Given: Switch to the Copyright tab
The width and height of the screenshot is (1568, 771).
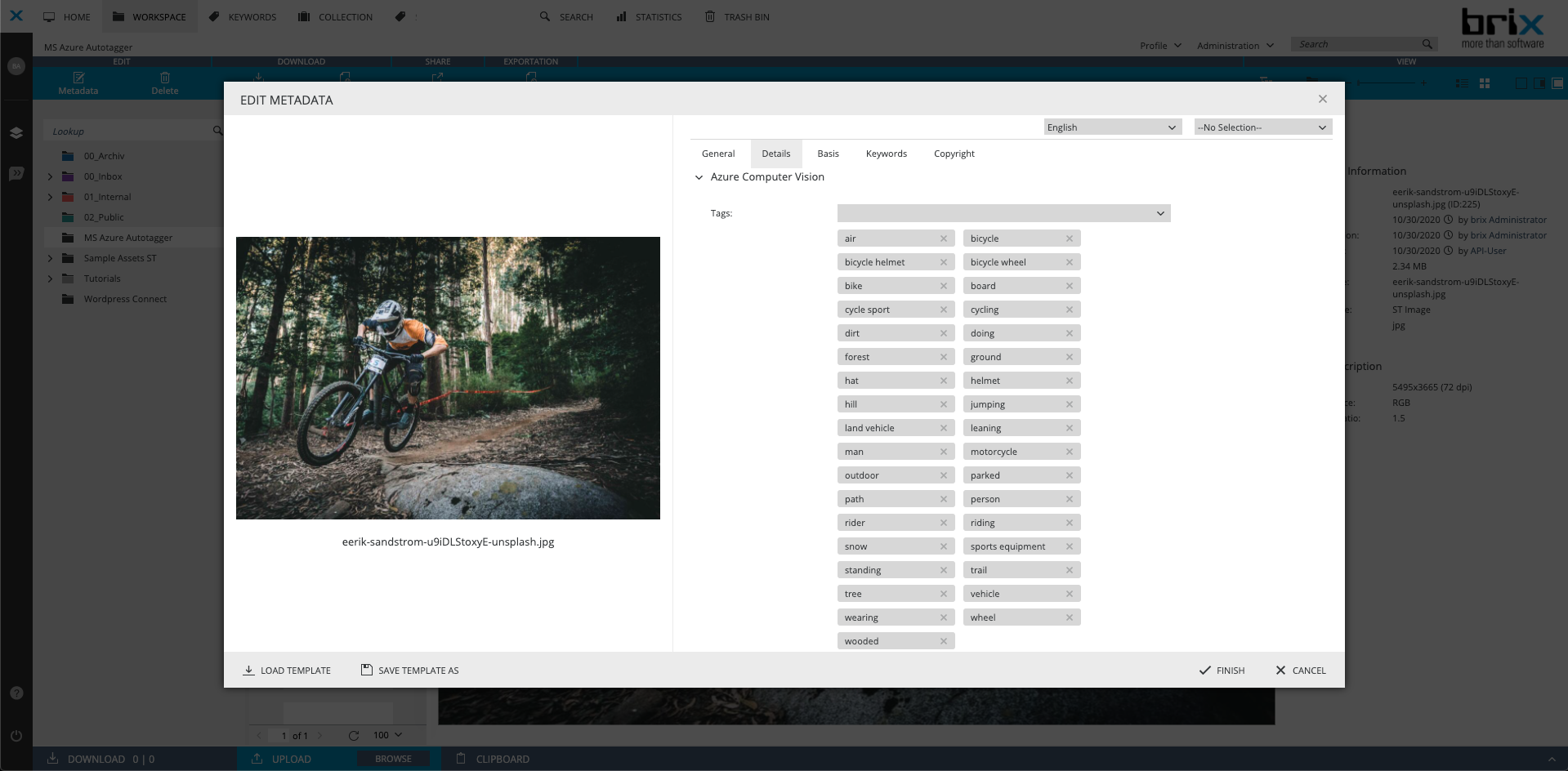Looking at the screenshot, I should point(954,154).
